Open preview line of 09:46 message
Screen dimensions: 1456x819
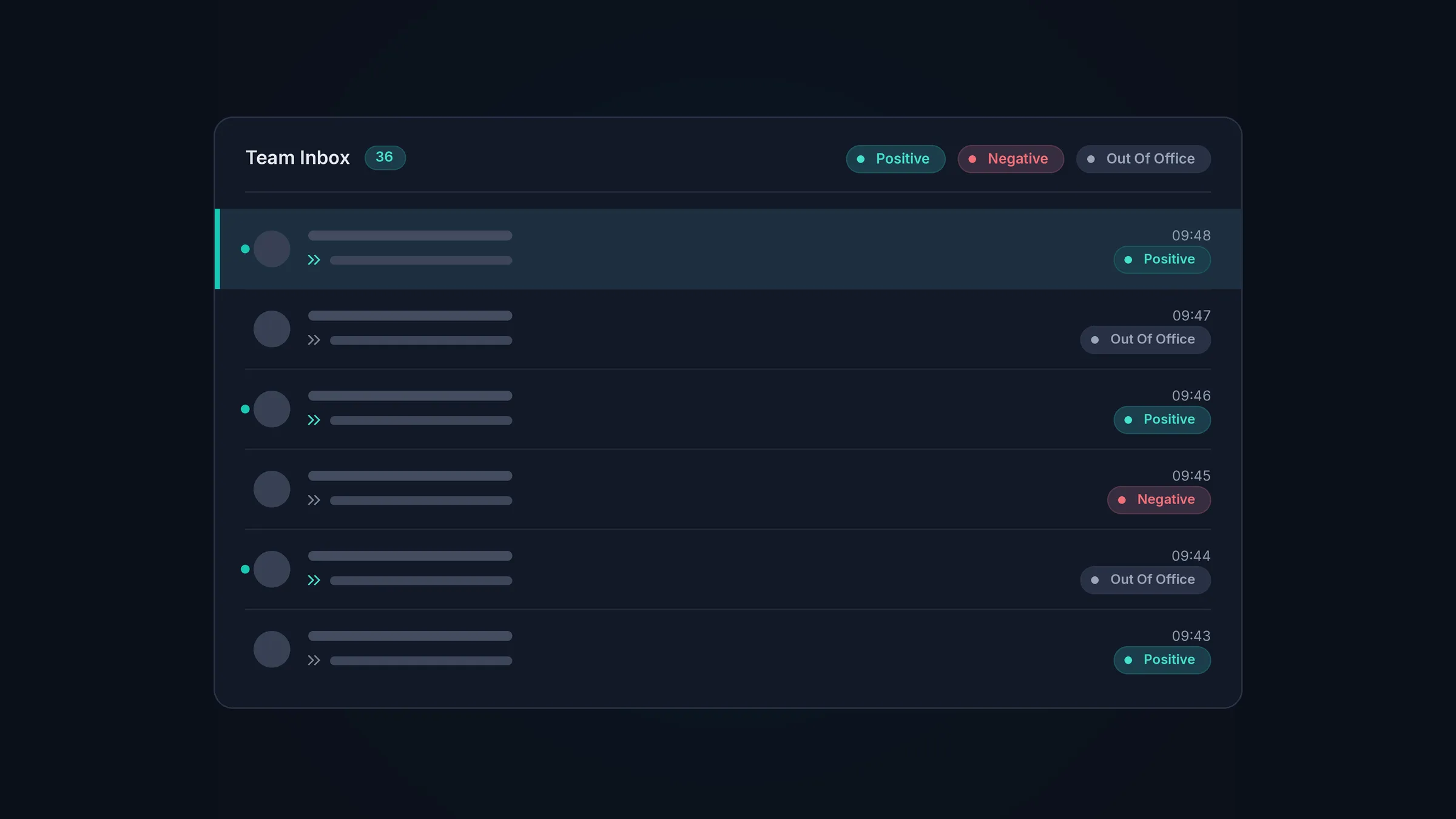tap(421, 420)
